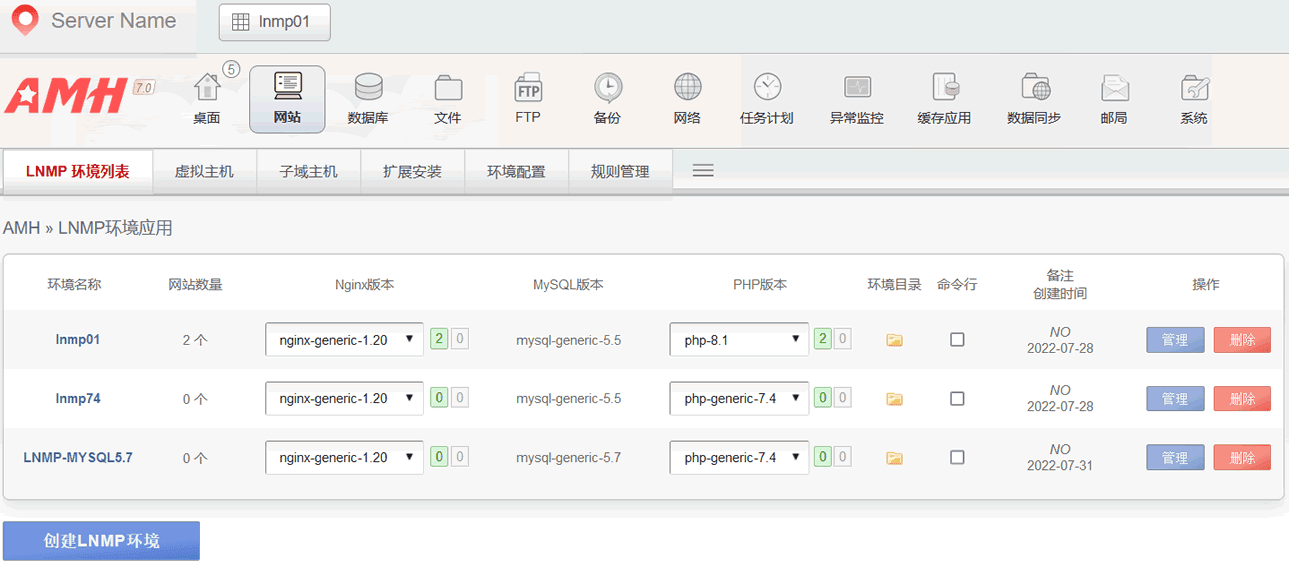
Task: Open environment folder for LNMP-MYSQL5.7
Action: 895,458
